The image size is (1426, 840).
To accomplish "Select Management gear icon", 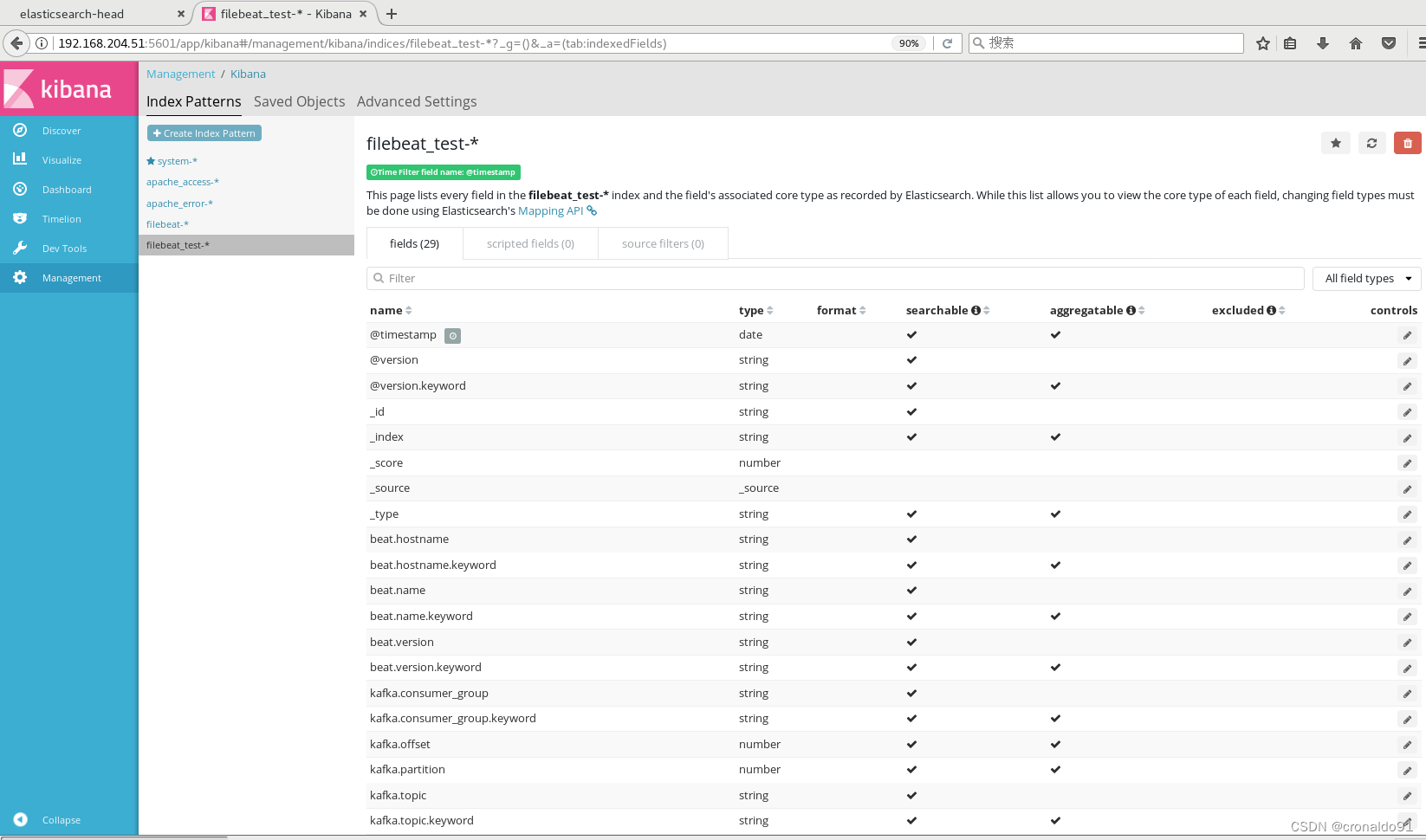I will pos(20,277).
